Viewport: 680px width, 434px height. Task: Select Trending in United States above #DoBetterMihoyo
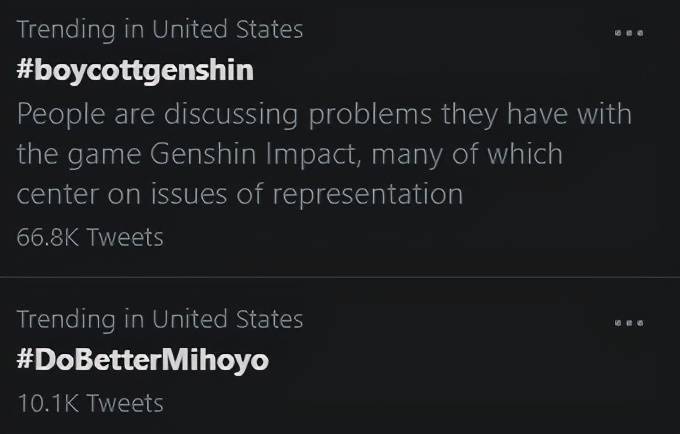[160, 320]
